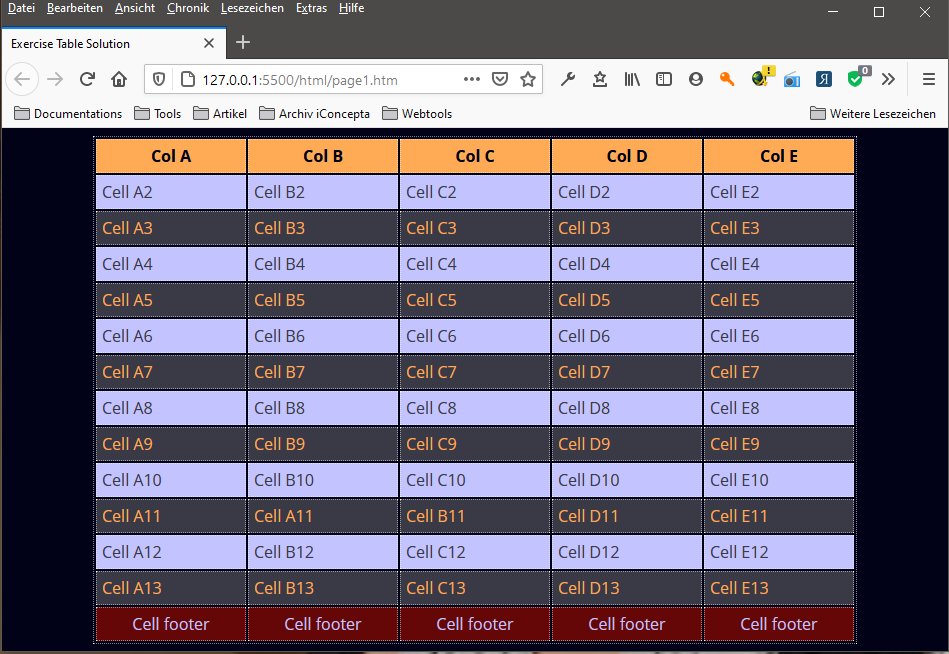Viewport: 949px width, 654px height.
Task: Open the Firefox account icon
Action: pyautogui.click(x=696, y=80)
